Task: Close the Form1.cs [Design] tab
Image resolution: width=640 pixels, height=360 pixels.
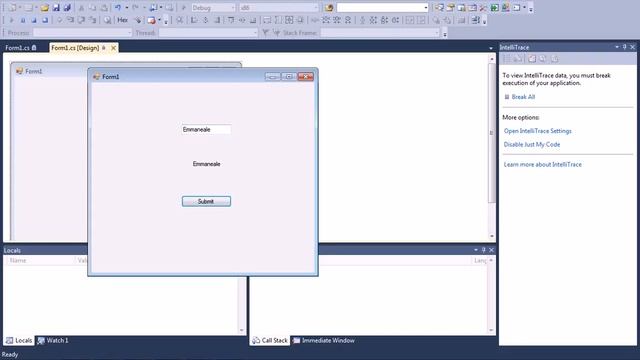Action: pos(113,48)
